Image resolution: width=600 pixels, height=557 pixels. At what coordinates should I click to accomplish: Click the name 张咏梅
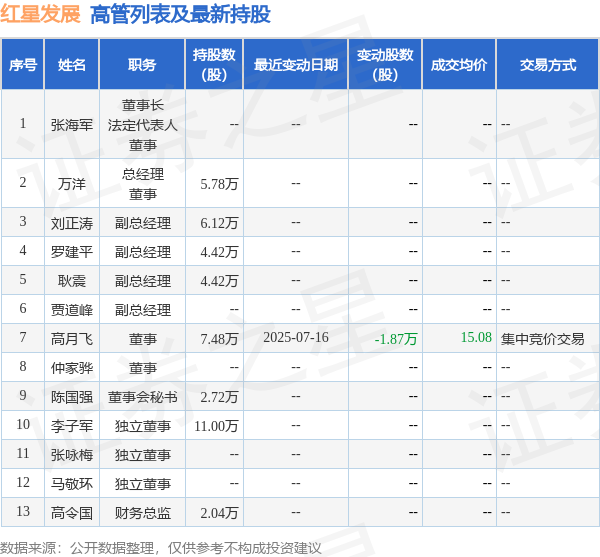pos(72,455)
